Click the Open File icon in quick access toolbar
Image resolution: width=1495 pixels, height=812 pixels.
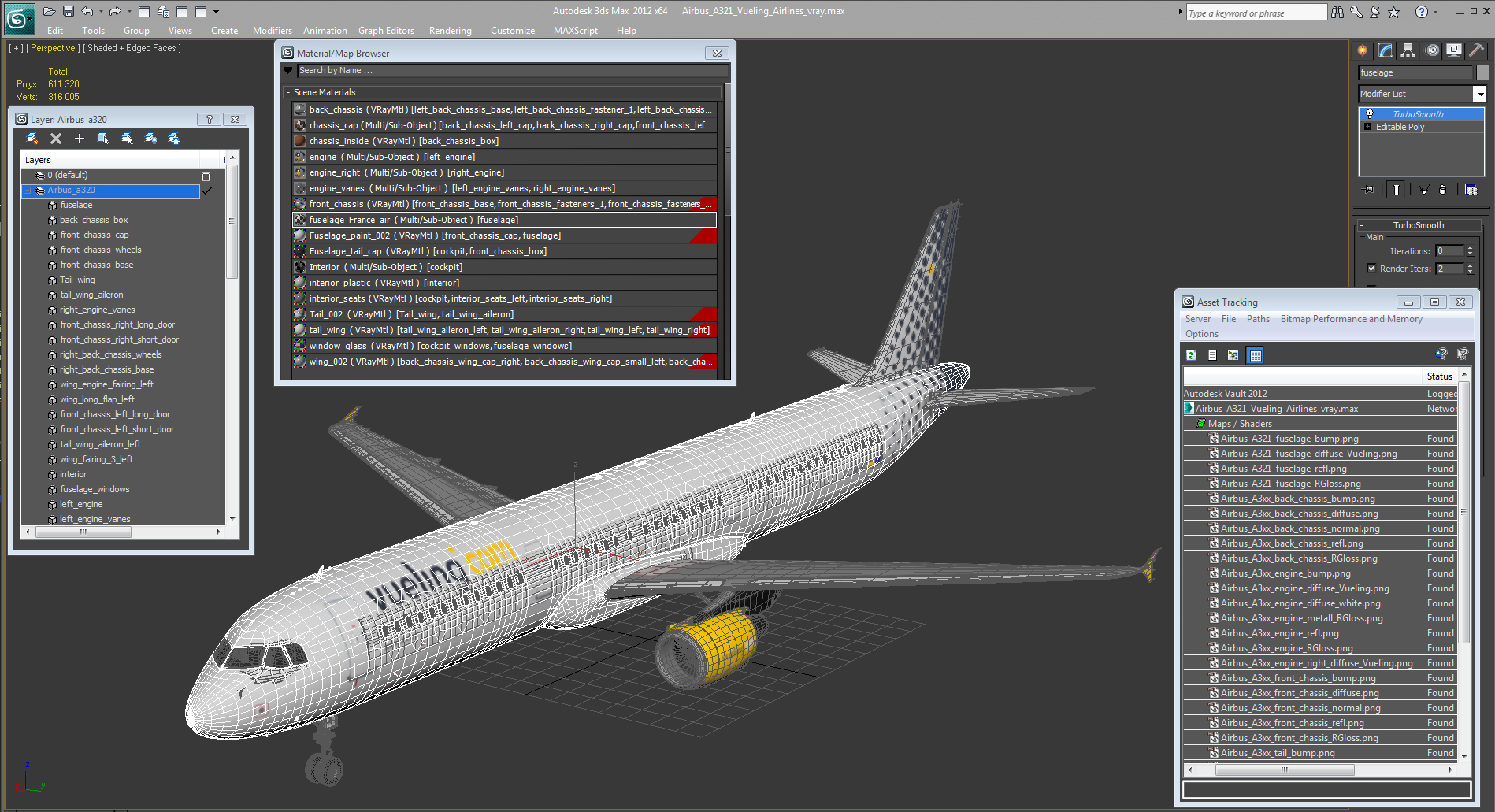click(x=49, y=11)
